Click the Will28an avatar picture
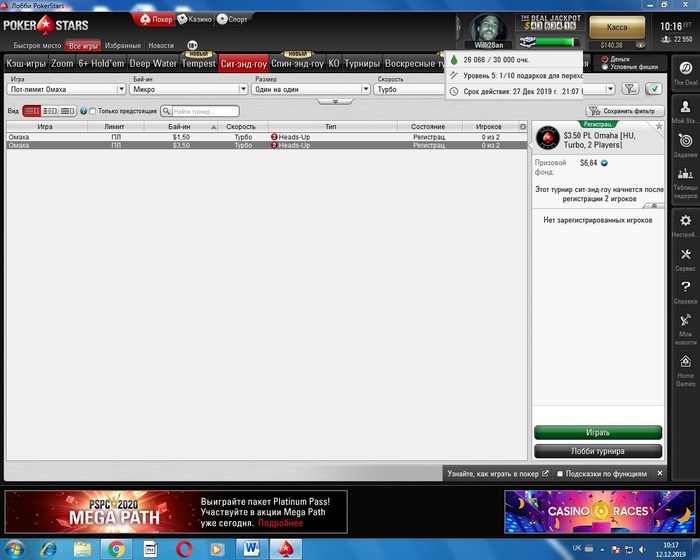700x560 pixels. tap(488, 28)
